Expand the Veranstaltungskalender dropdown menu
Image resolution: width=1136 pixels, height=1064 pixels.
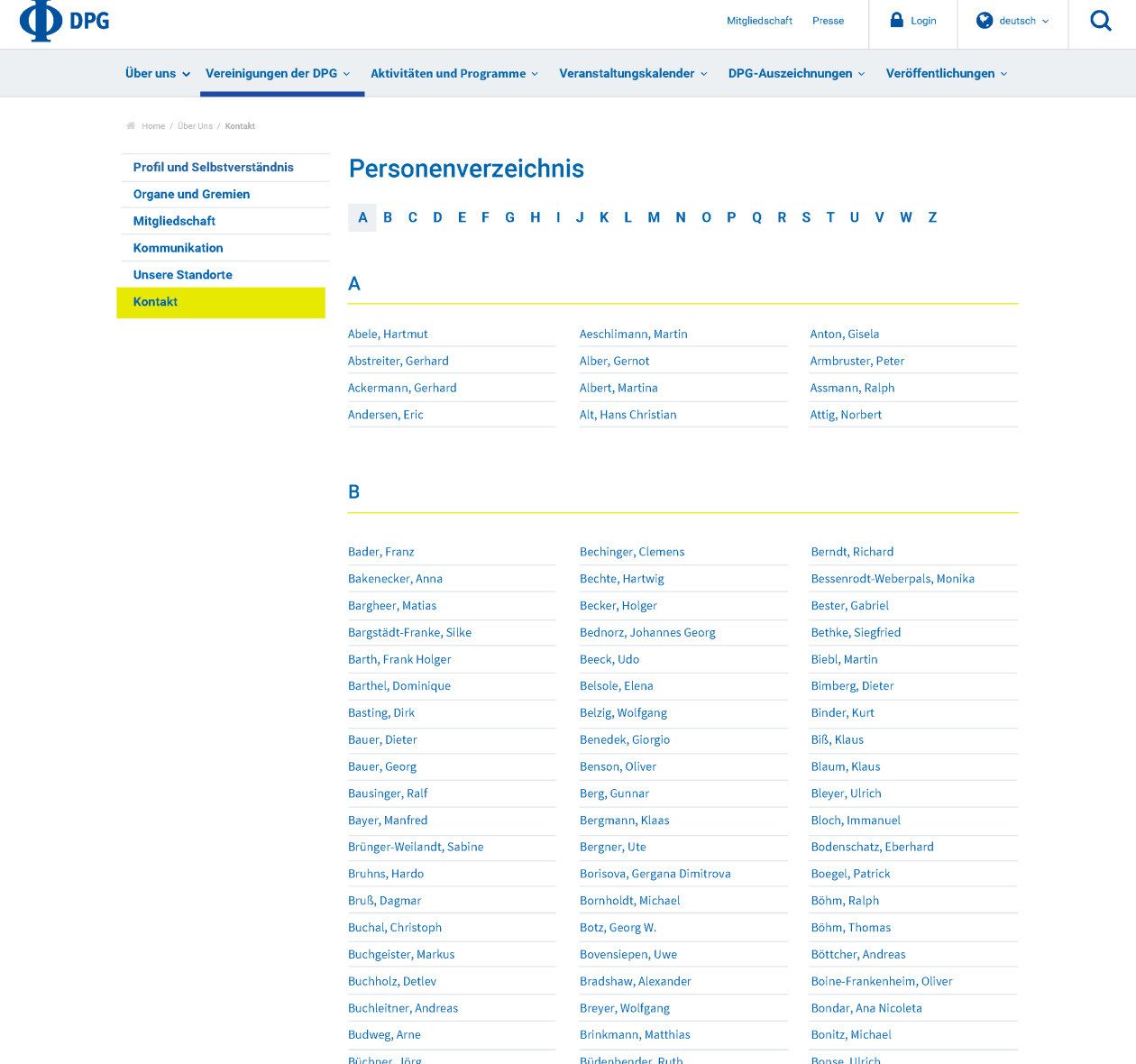click(x=633, y=74)
